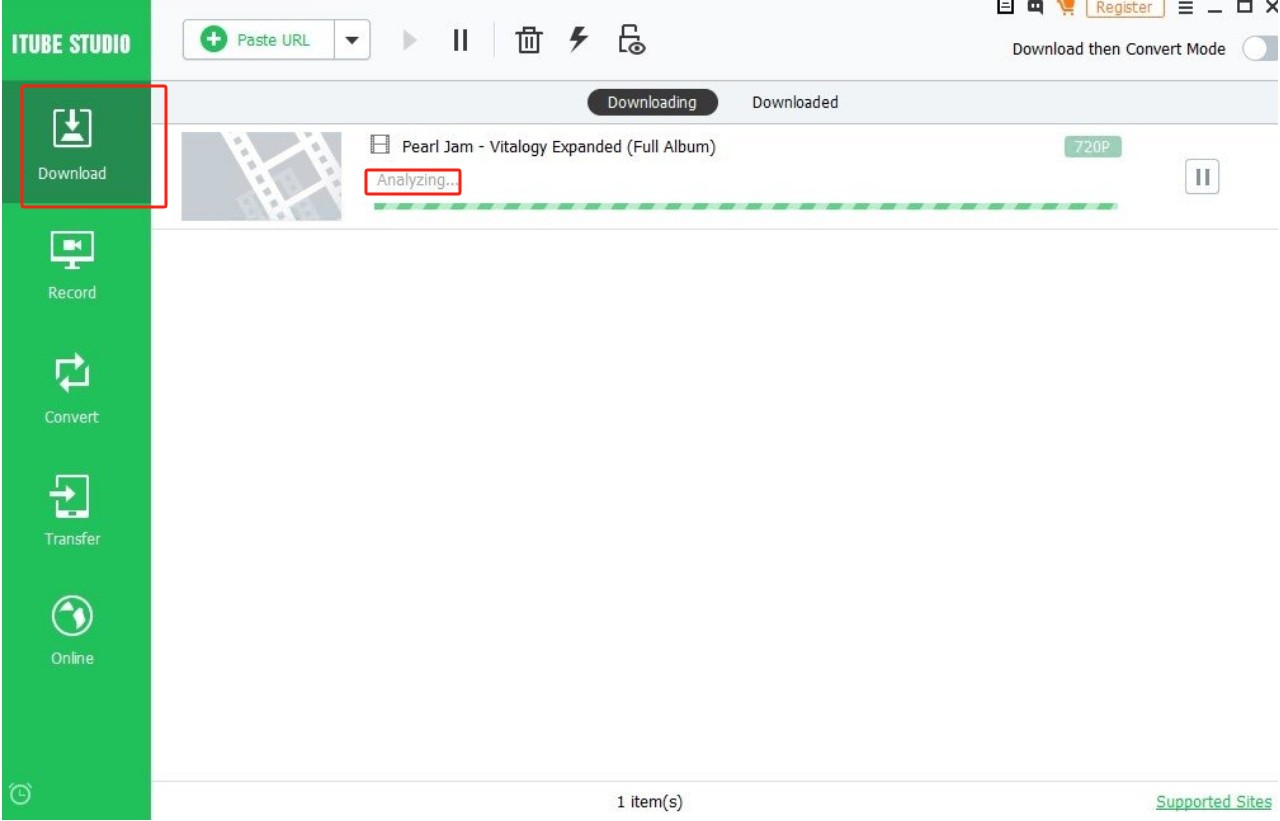
Task: Click the Paste URL button
Action: (x=258, y=41)
